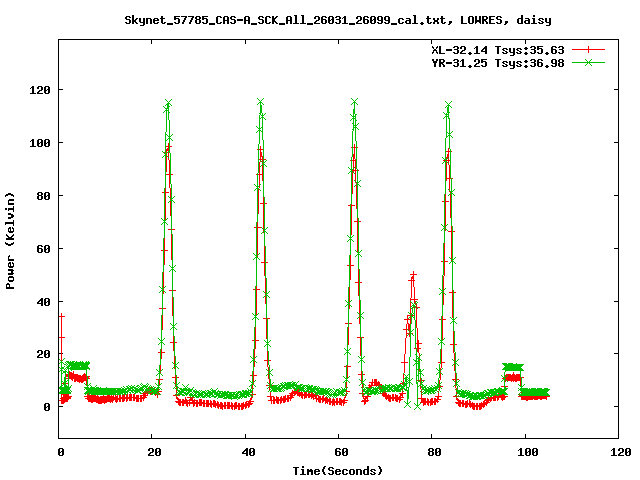Select the YR-31.25 Tsys:36.98 legend label

[498, 63]
